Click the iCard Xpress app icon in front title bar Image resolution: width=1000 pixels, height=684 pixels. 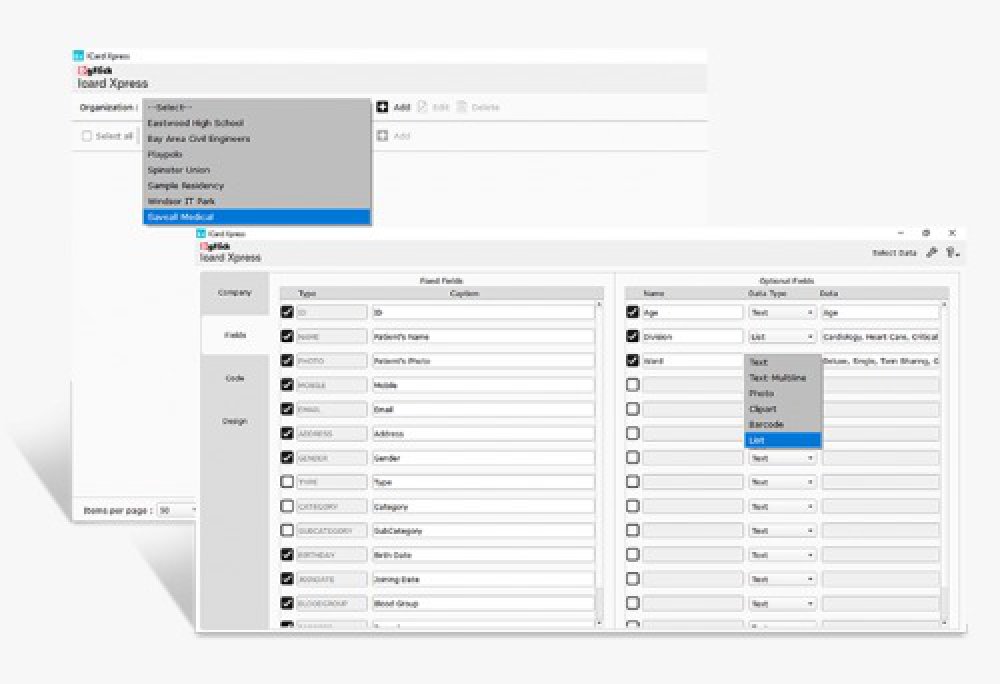(202, 233)
